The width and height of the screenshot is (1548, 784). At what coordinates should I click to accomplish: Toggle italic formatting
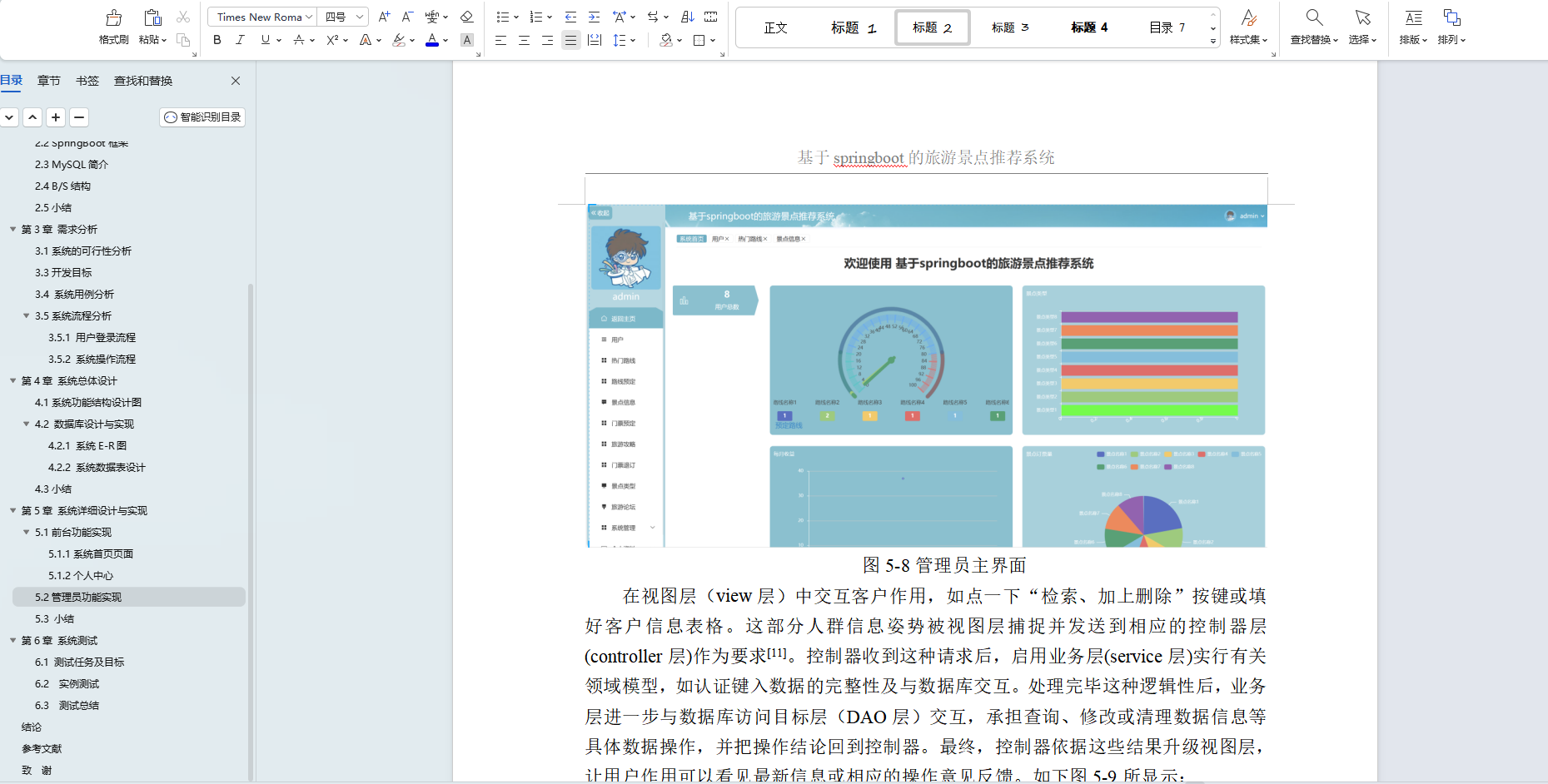click(241, 39)
